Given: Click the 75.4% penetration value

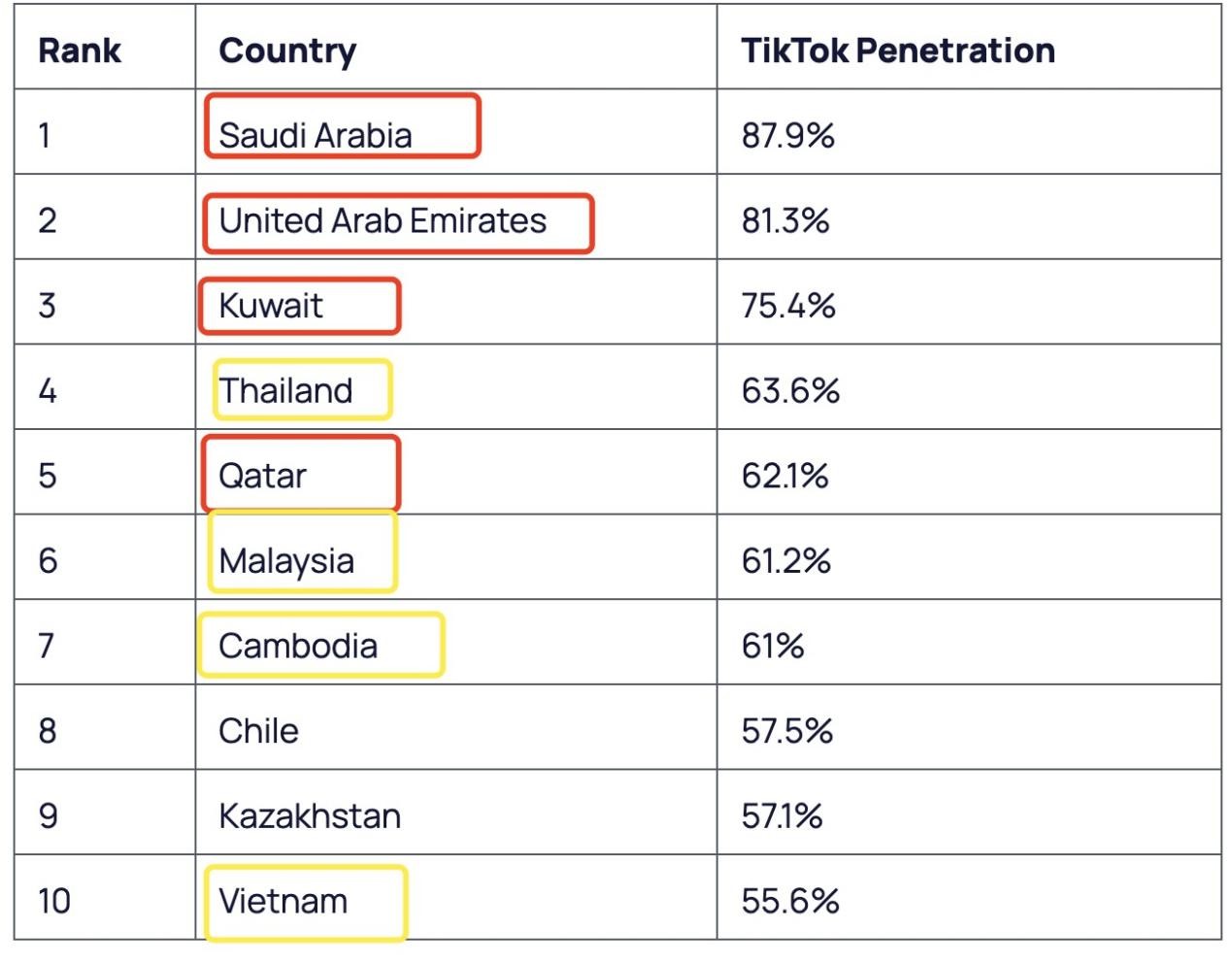Looking at the screenshot, I should (788, 306).
